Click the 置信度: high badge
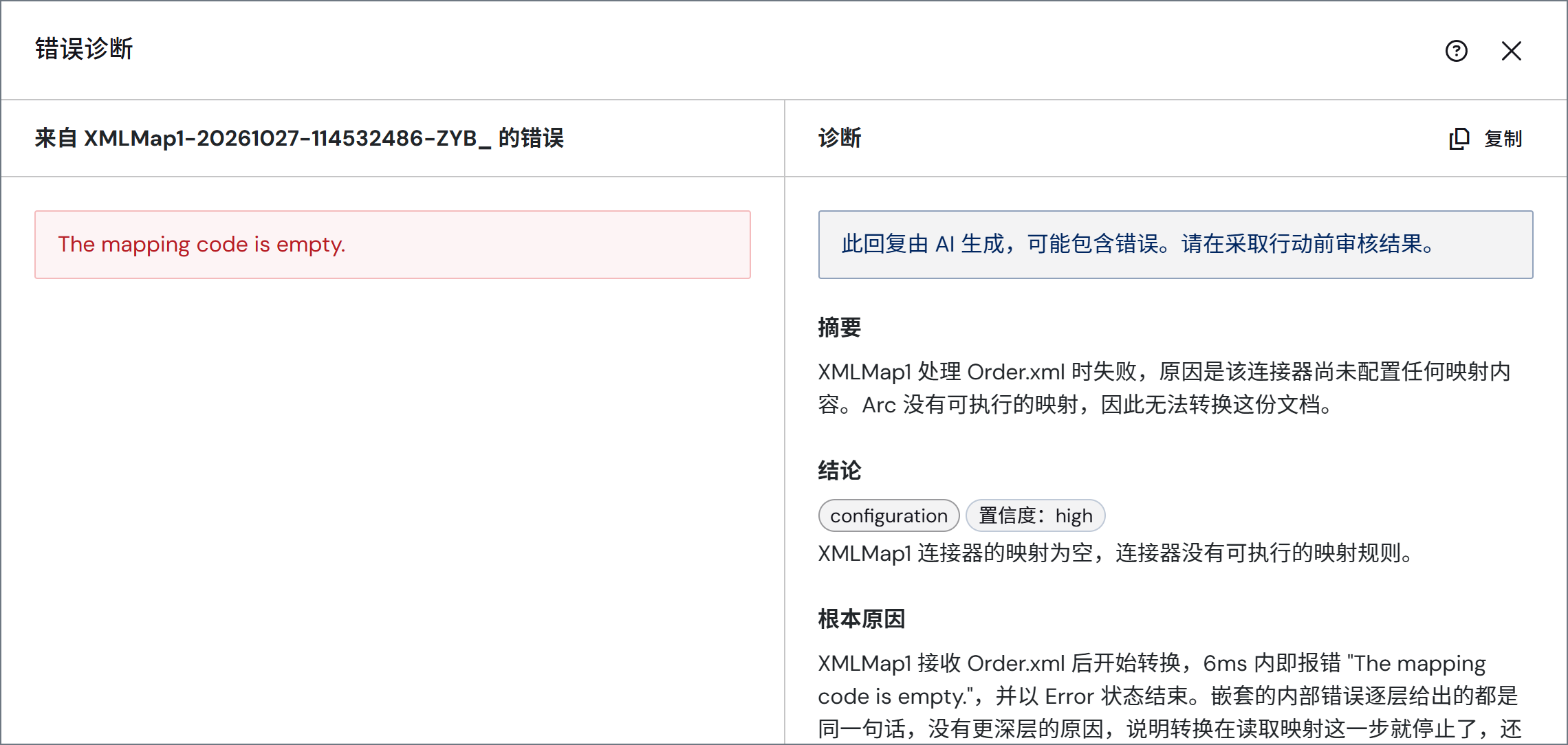1568x745 pixels. (x=1035, y=515)
